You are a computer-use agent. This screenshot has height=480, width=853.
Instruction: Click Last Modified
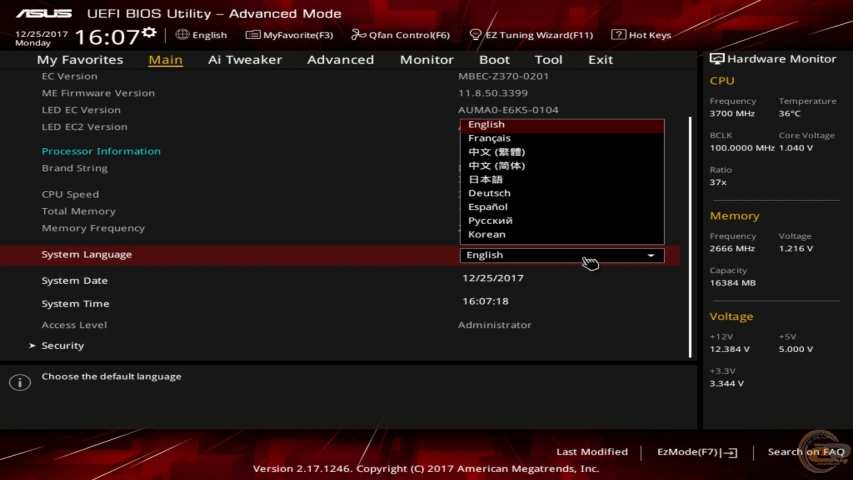[x=592, y=452]
